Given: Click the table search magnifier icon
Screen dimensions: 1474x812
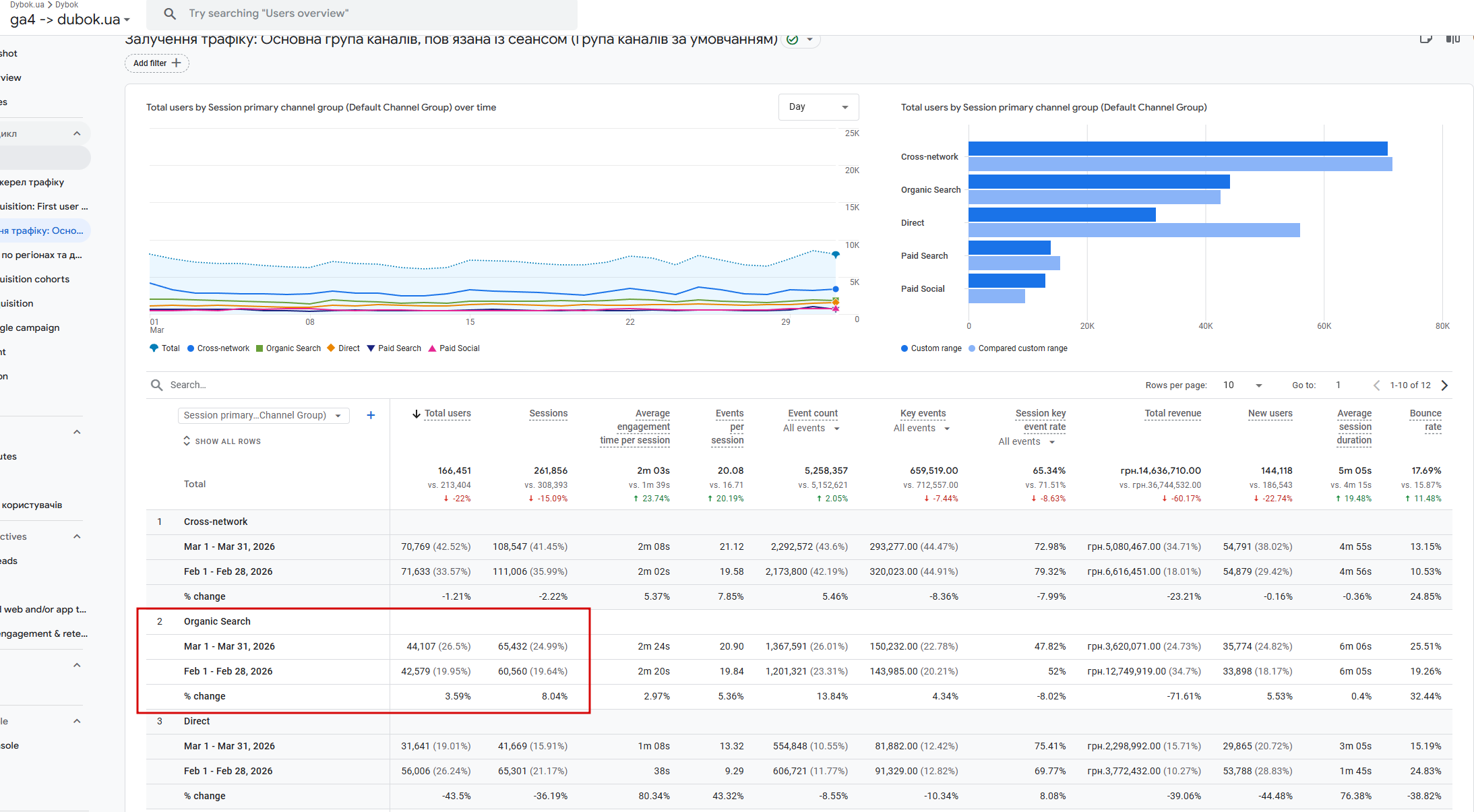Looking at the screenshot, I should pos(156,385).
